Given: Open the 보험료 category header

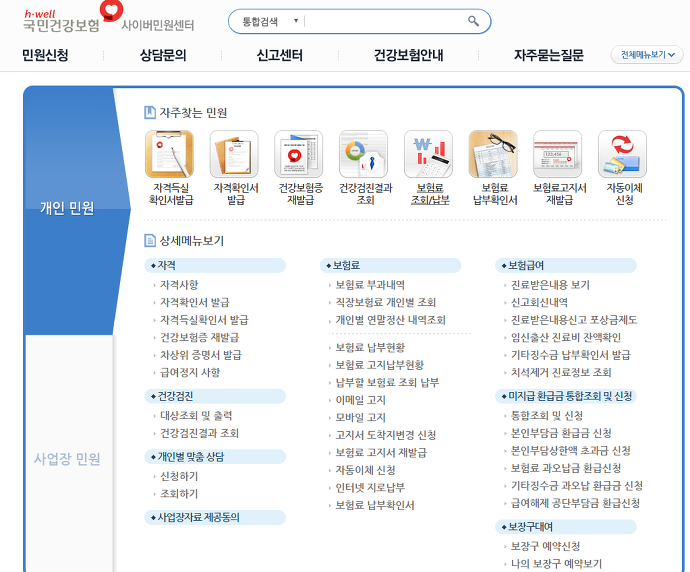Looking at the screenshot, I should pos(390,265).
